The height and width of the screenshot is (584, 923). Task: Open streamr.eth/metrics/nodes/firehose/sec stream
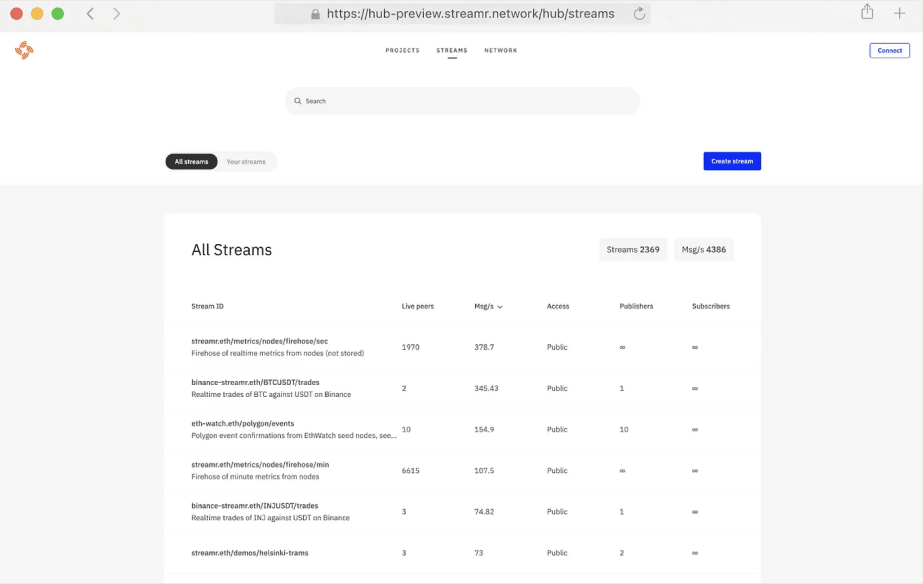(x=260, y=341)
